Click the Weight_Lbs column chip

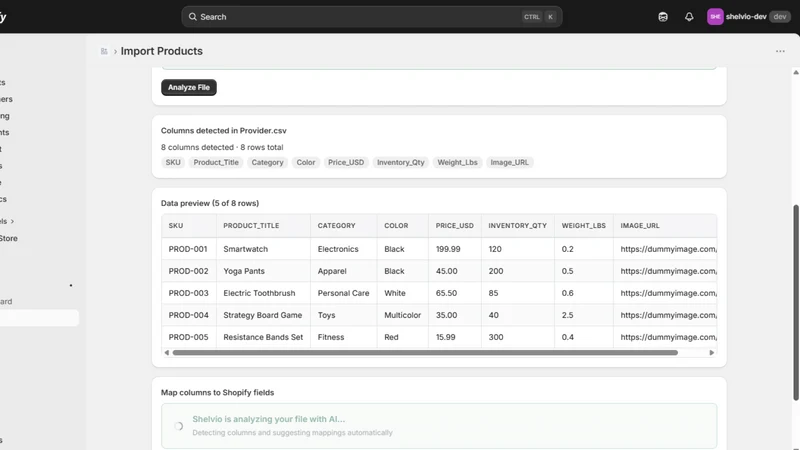[x=457, y=162]
